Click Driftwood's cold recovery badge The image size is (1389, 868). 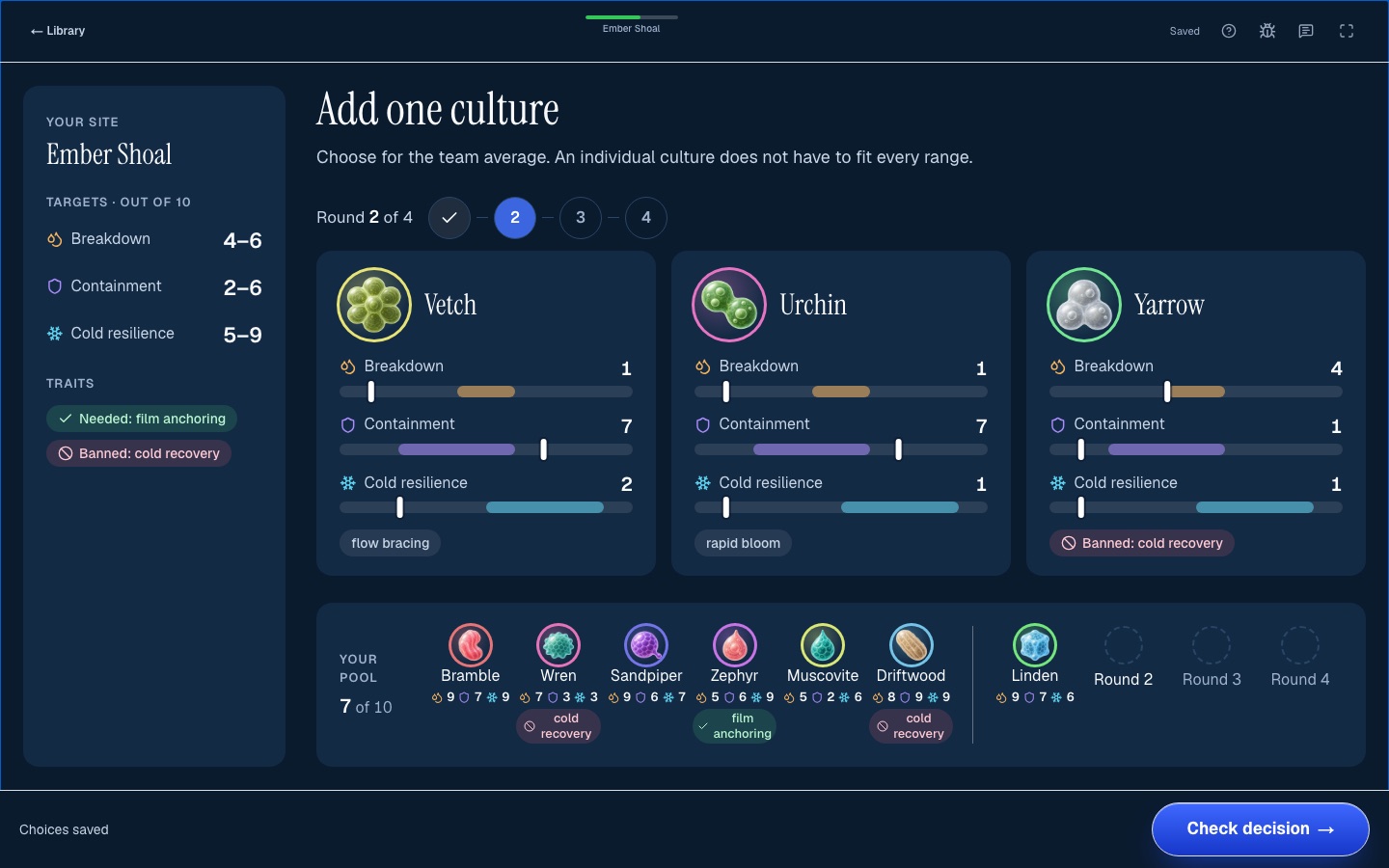[911, 726]
